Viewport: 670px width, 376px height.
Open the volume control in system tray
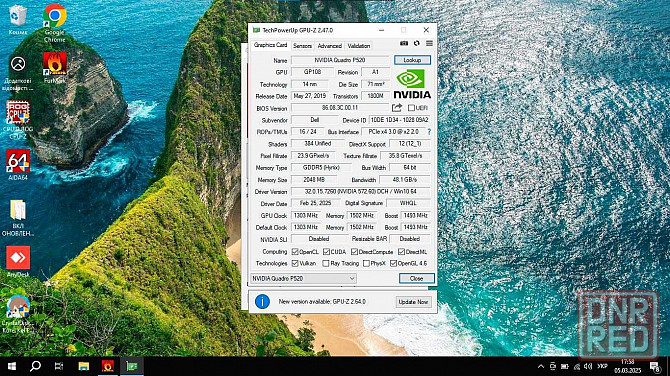coord(588,366)
